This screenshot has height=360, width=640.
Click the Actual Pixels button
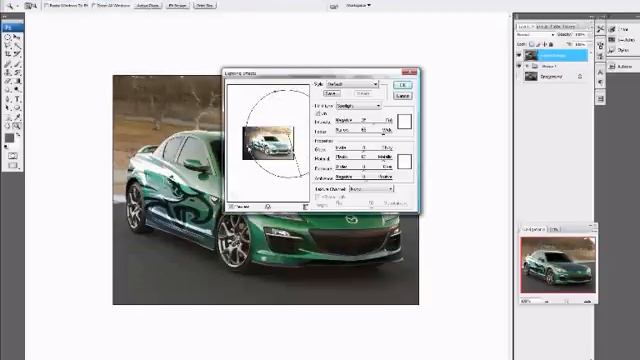(x=148, y=6)
